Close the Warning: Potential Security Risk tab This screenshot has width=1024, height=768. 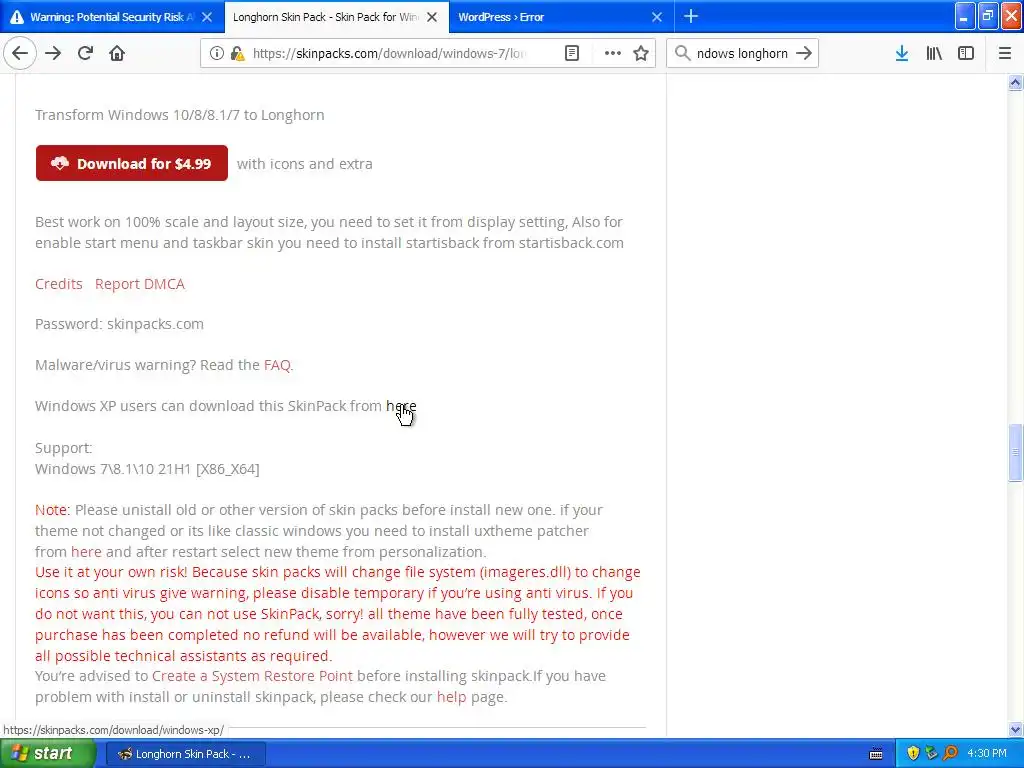pyautogui.click(x=207, y=17)
